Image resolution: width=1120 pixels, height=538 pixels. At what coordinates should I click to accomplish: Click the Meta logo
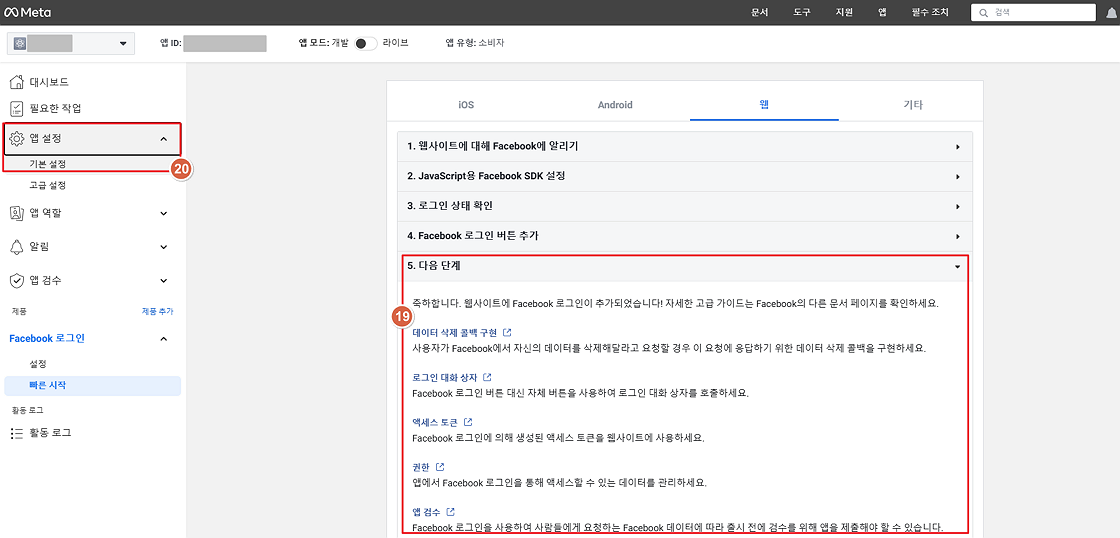(29, 12)
